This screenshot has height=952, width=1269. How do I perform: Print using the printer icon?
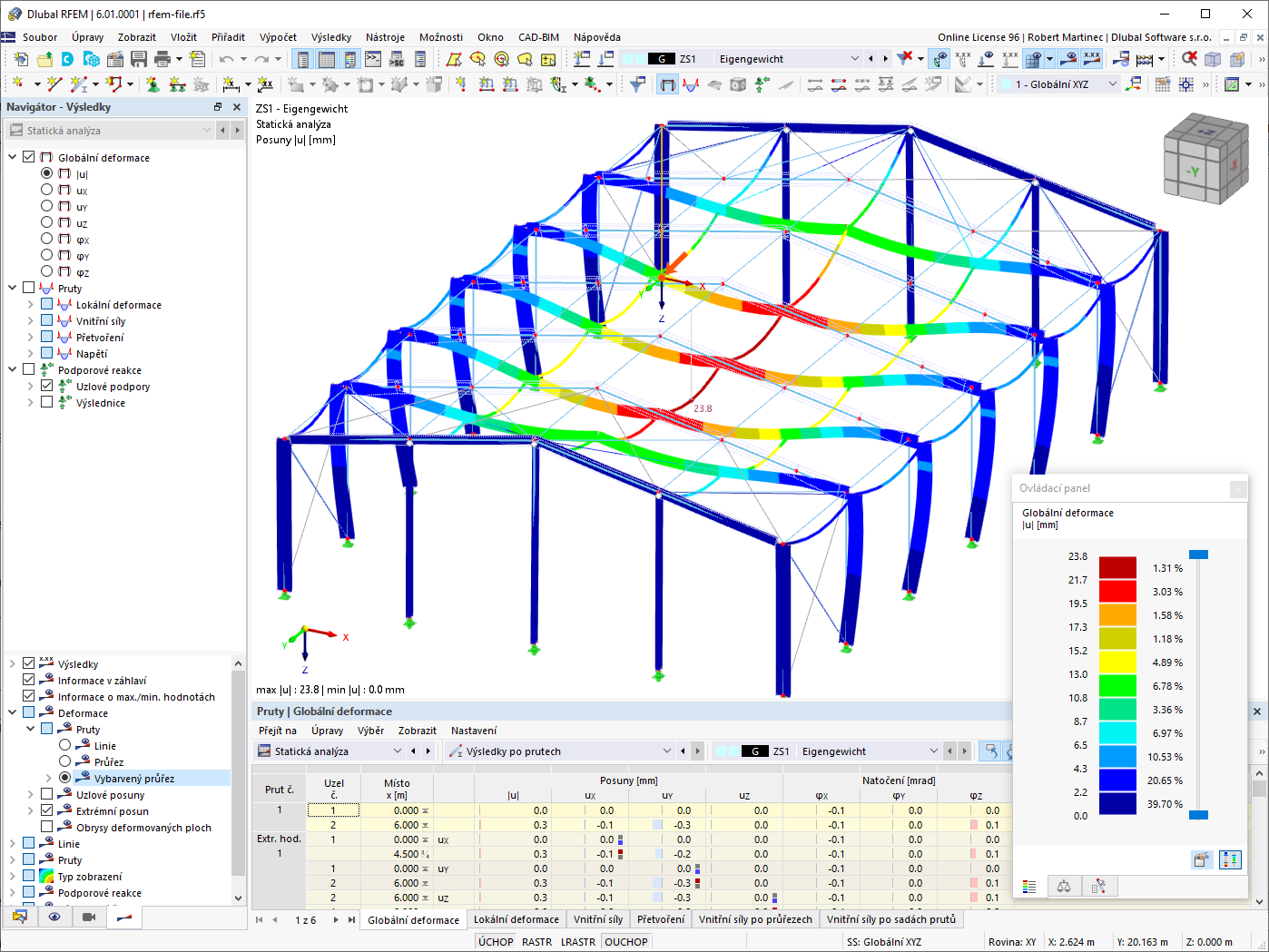click(x=162, y=59)
